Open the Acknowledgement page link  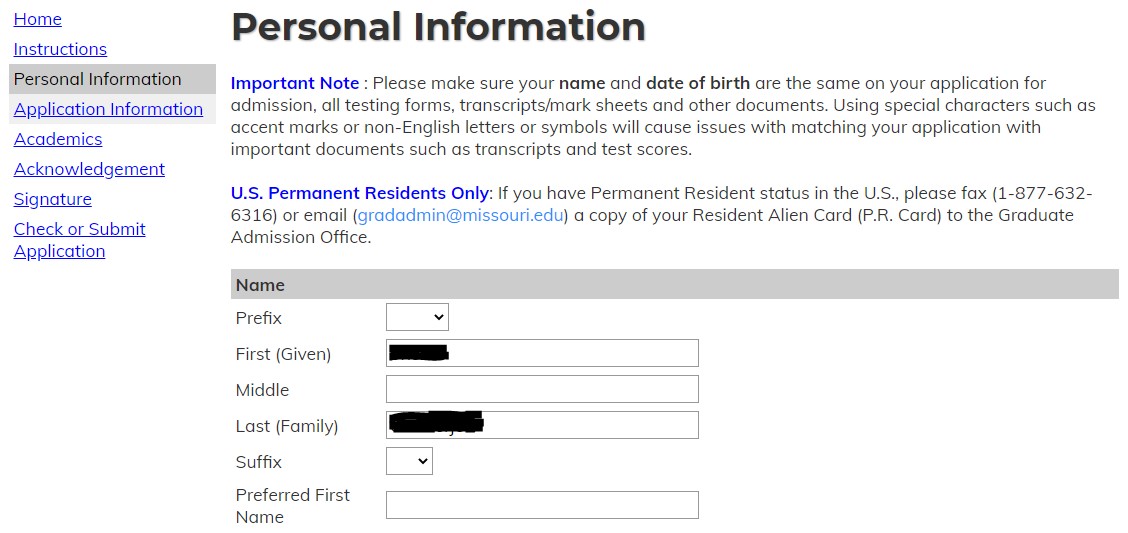pyautogui.click(x=89, y=169)
